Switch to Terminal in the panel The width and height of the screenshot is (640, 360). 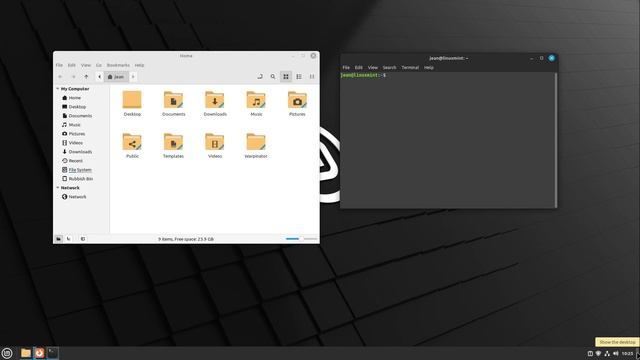53,353
